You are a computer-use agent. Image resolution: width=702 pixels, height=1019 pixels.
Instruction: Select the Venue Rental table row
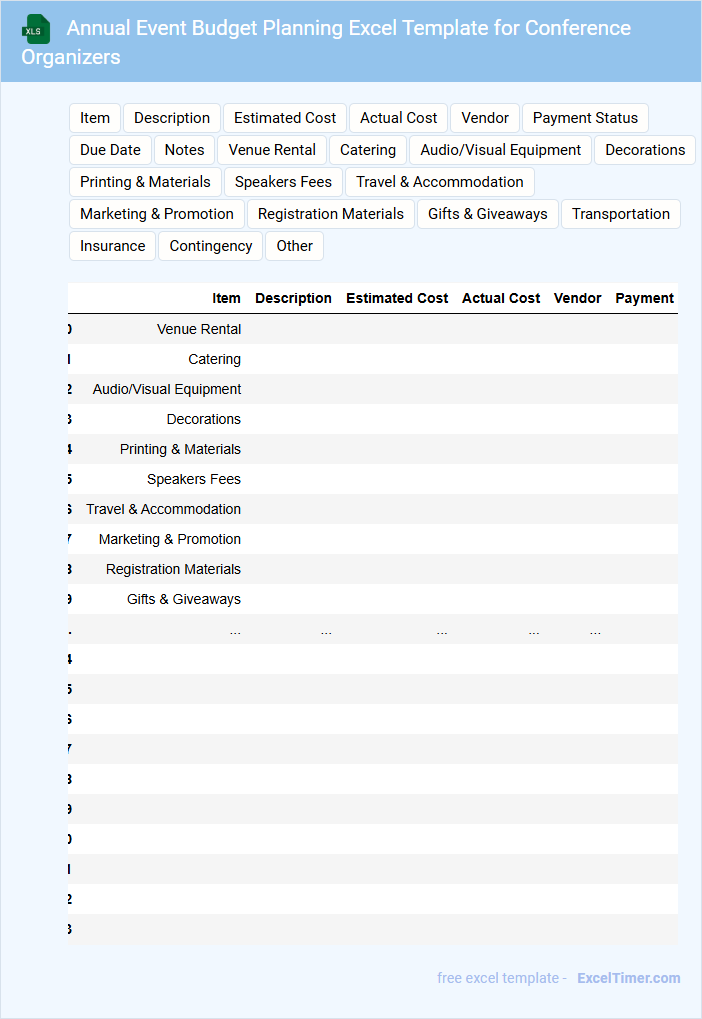click(x=373, y=329)
